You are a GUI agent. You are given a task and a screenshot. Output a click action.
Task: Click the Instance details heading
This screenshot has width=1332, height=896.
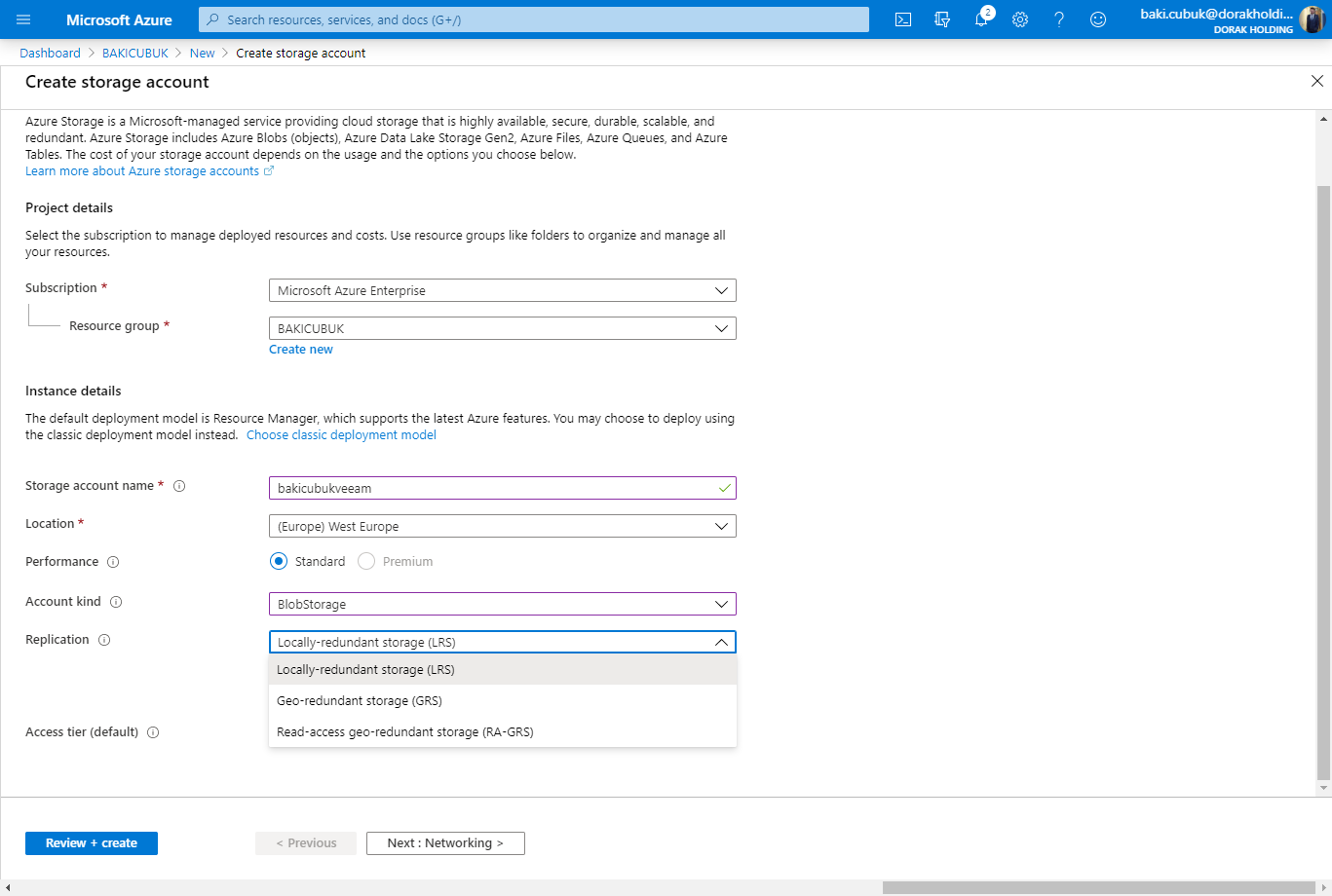[x=73, y=392]
